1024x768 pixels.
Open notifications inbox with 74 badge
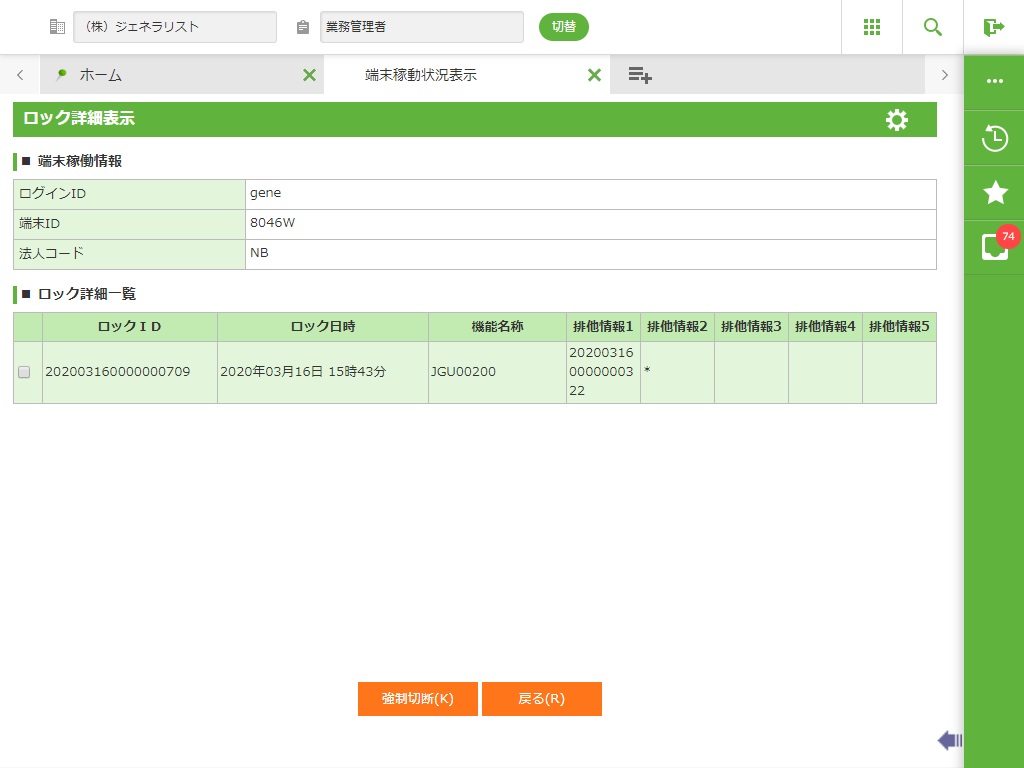(994, 246)
